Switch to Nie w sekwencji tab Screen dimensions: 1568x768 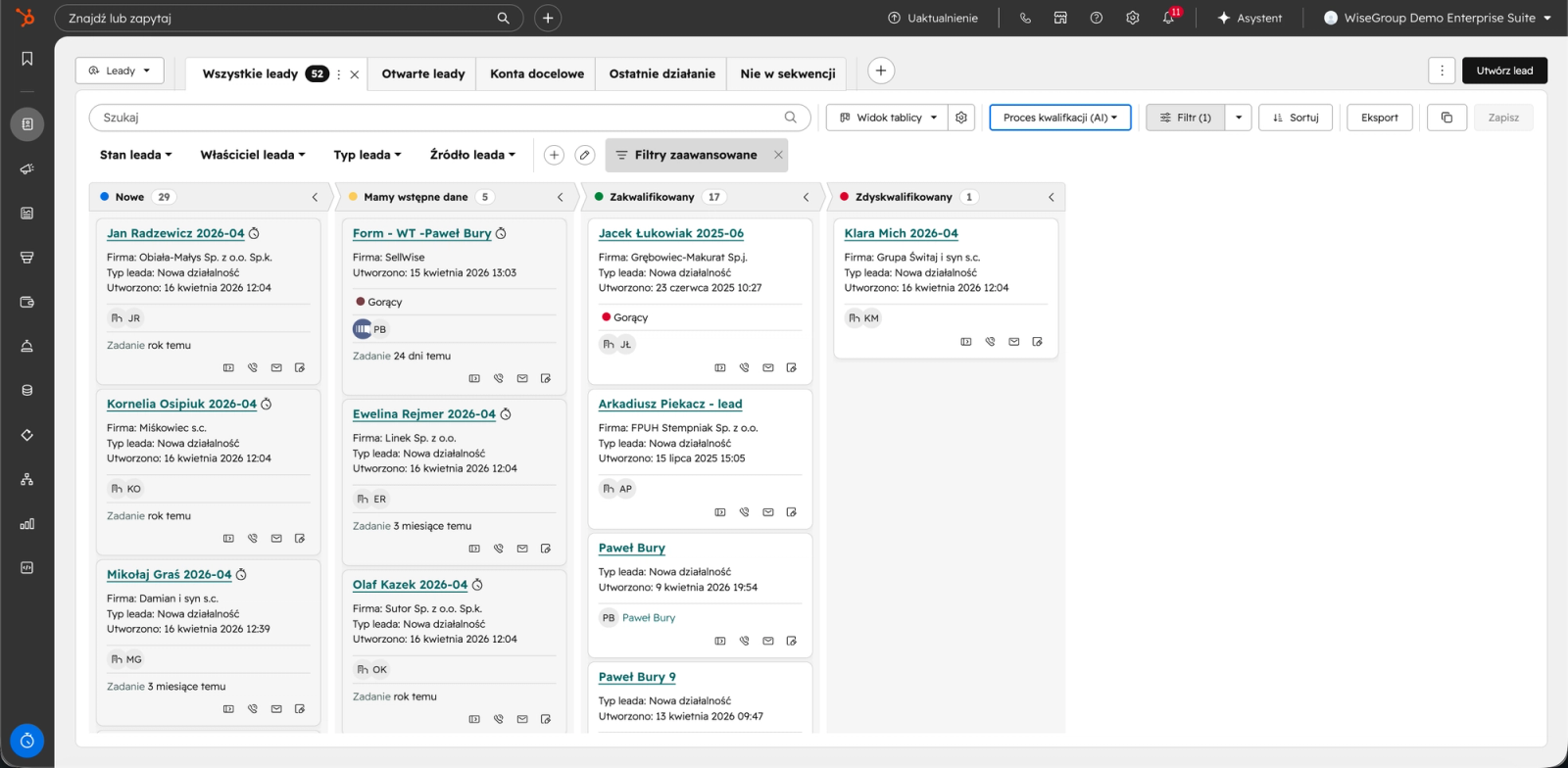pyautogui.click(x=788, y=73)
